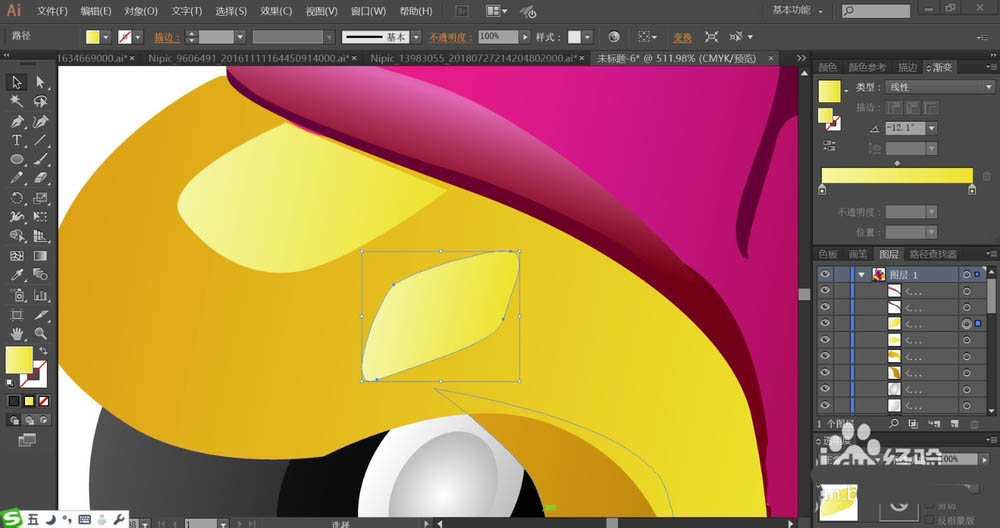Enable Draw Behind mode in toolbox
Screen dimensions: 1000x528
pos(29,420)
